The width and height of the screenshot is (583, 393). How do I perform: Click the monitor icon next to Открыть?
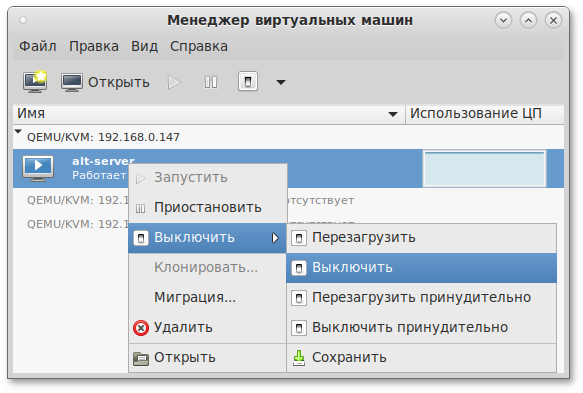(72, 82)
